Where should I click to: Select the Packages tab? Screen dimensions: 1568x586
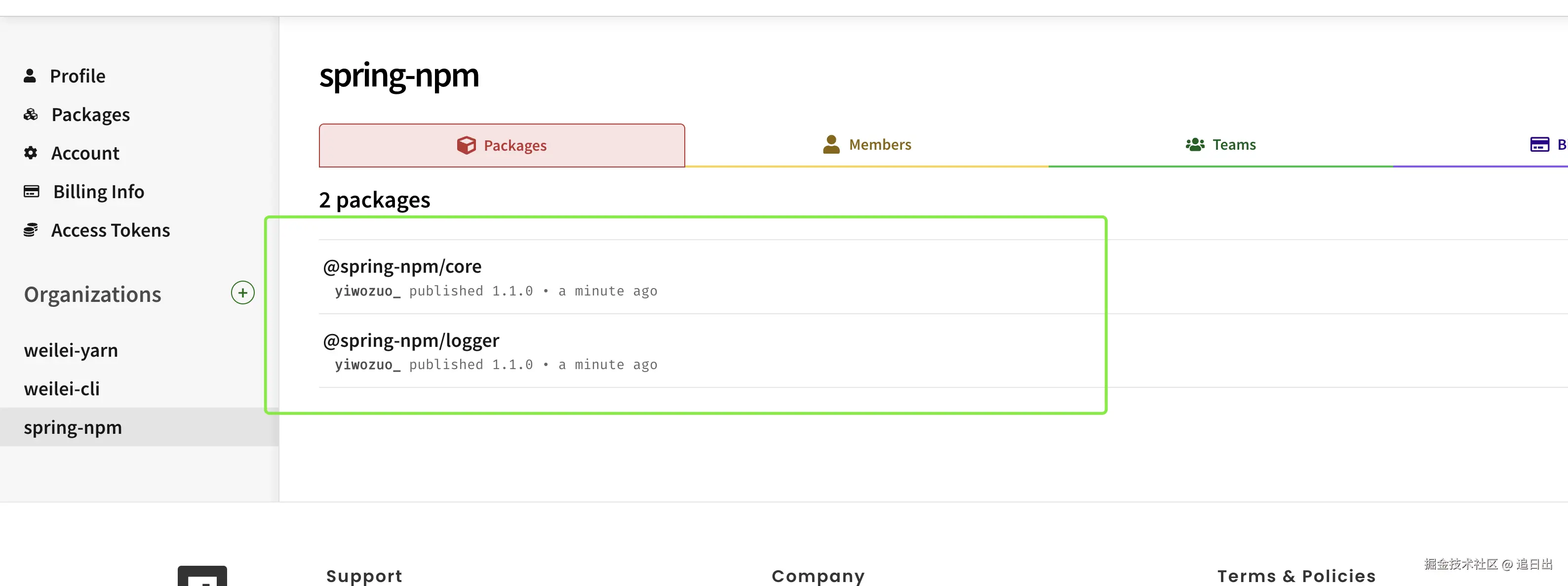pyautogui.click(x=502, y=146)
